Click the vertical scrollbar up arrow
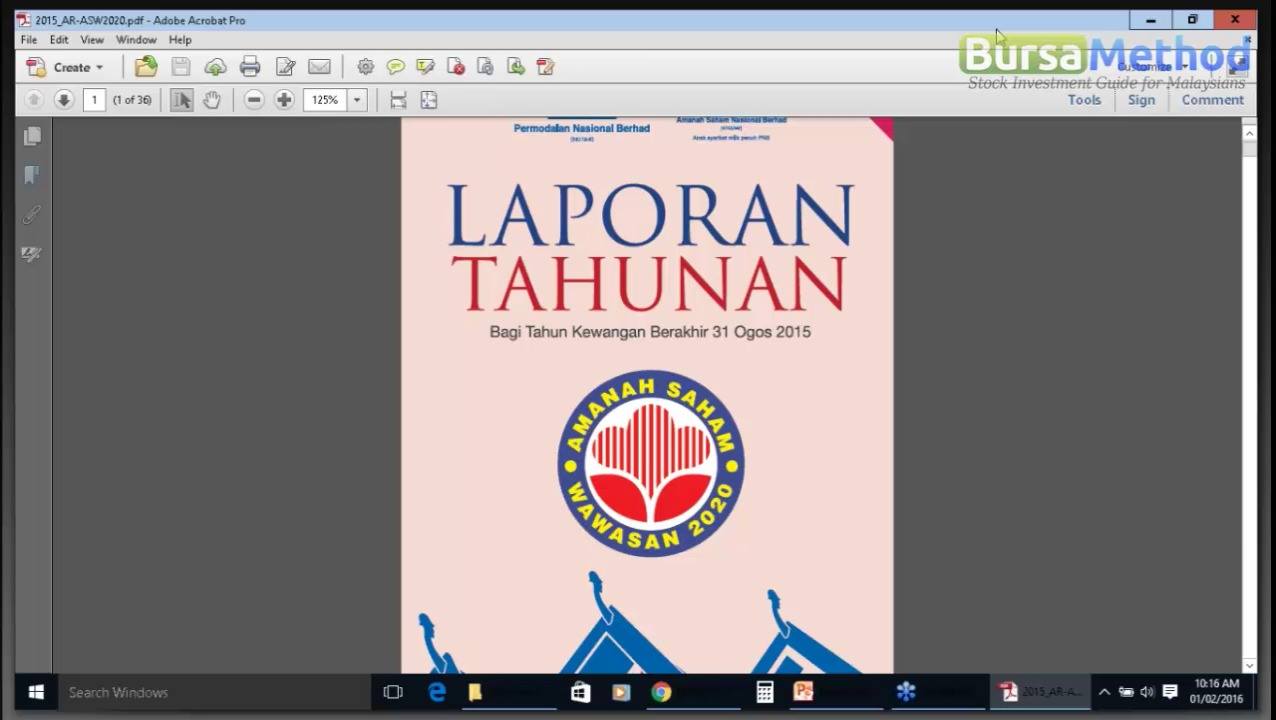This screenshot has width=1276, height=720. 1249,132
